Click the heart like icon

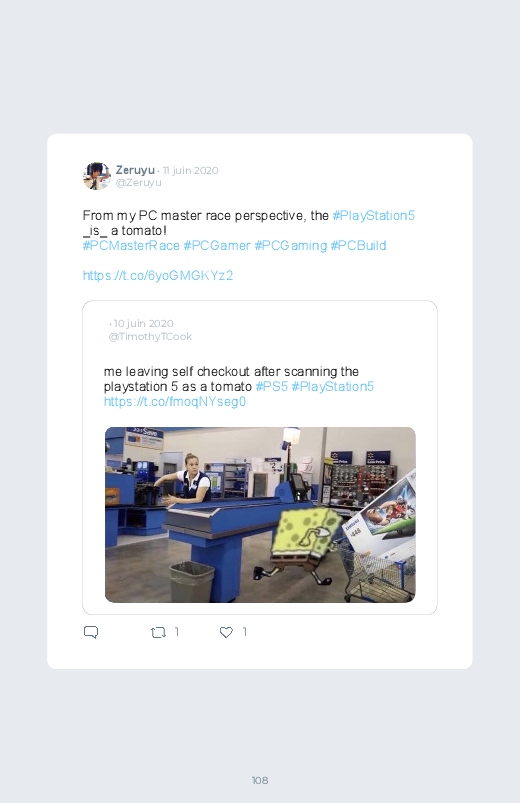pos(226,632)
